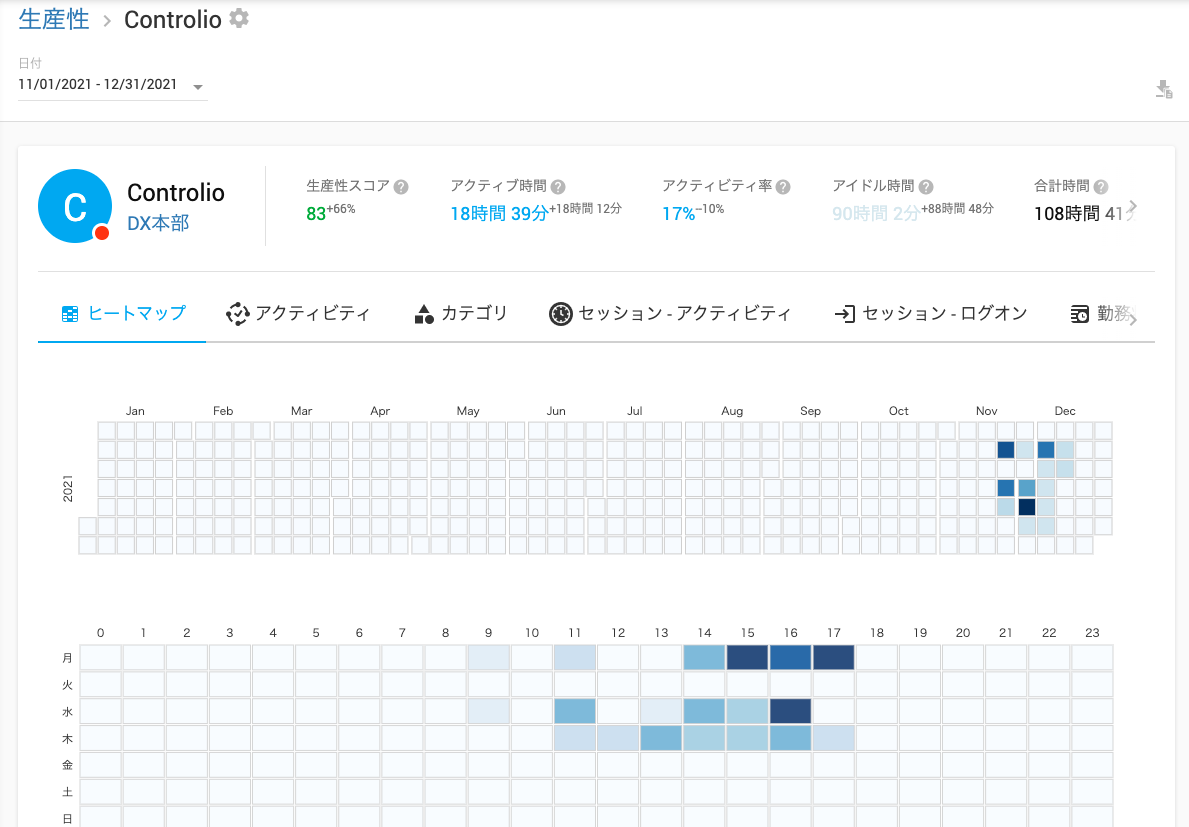Click the activity rate value 17%

coord(679,214)
